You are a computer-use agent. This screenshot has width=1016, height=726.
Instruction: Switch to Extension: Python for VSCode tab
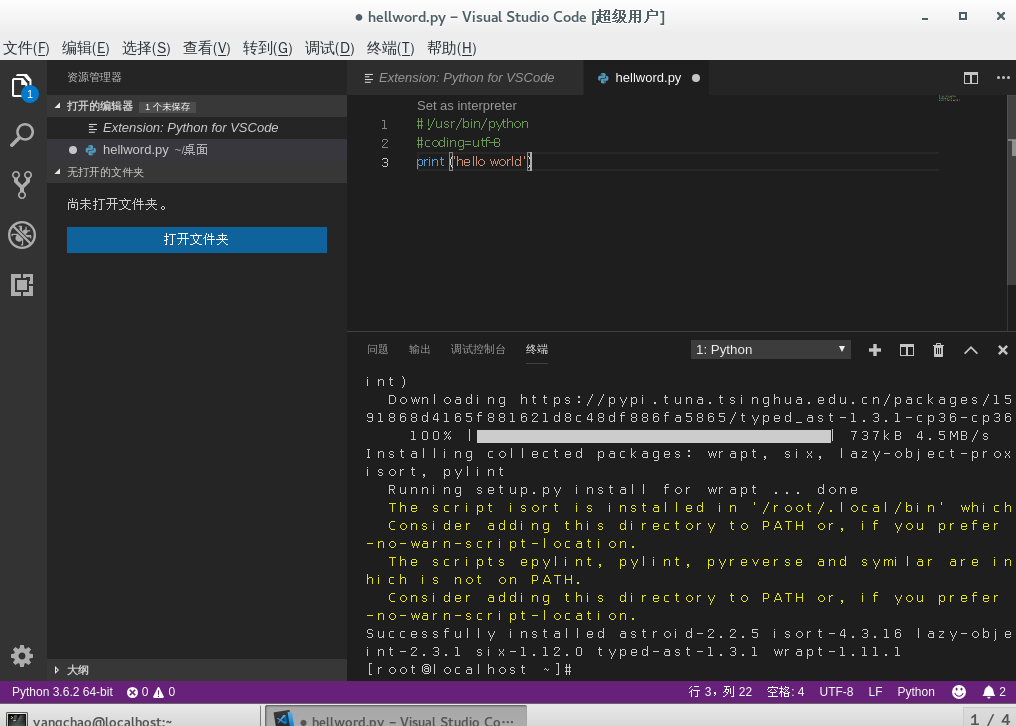(465, 78)
